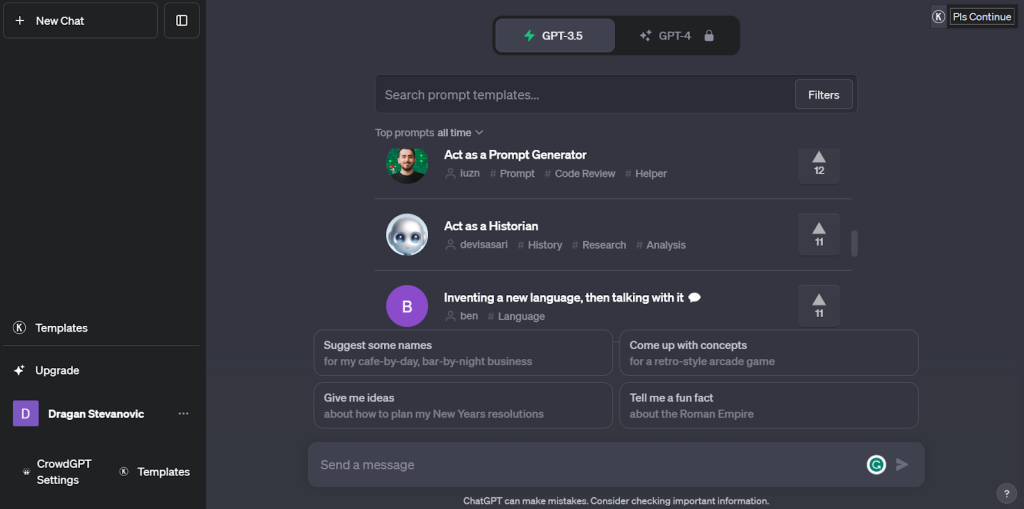
Task: Click the Pls Continue button
Action: [x=982, y=17]
